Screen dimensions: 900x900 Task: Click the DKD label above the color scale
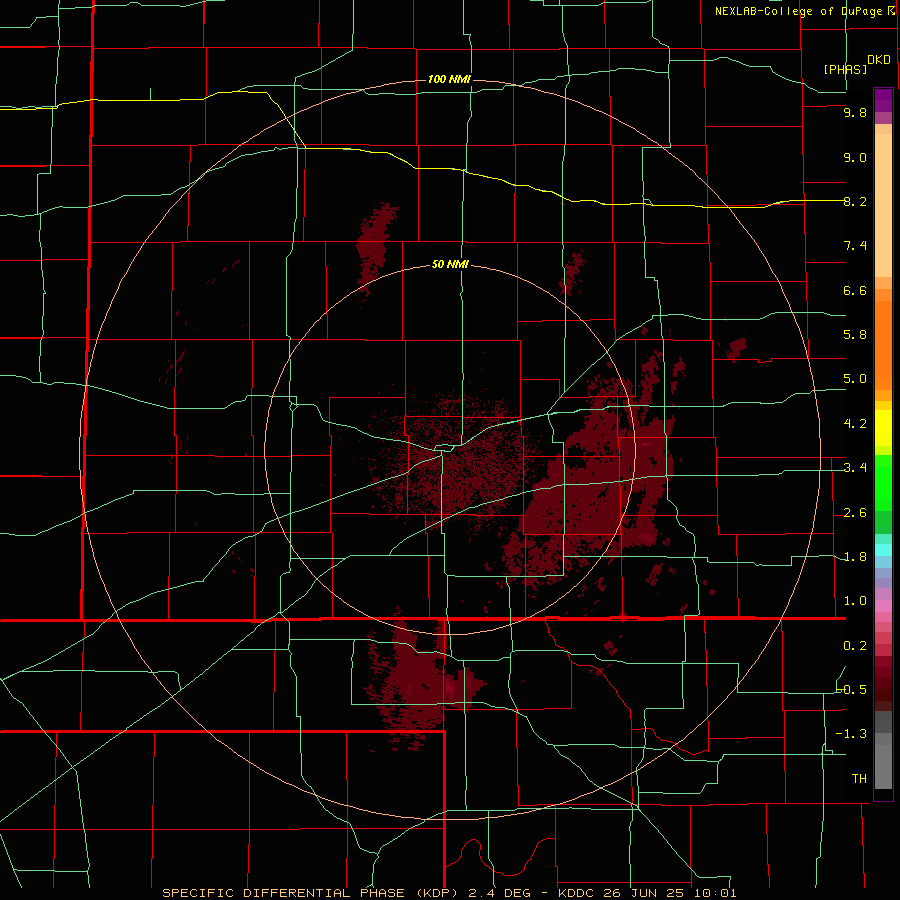(879, 60)
